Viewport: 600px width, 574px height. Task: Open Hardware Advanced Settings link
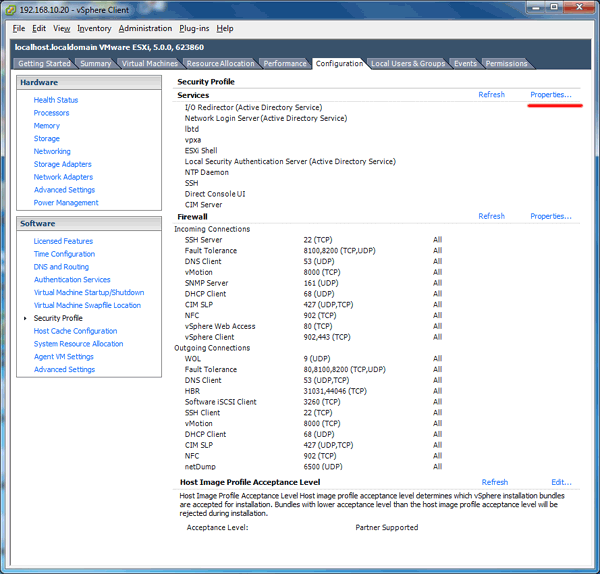point(64,190)
